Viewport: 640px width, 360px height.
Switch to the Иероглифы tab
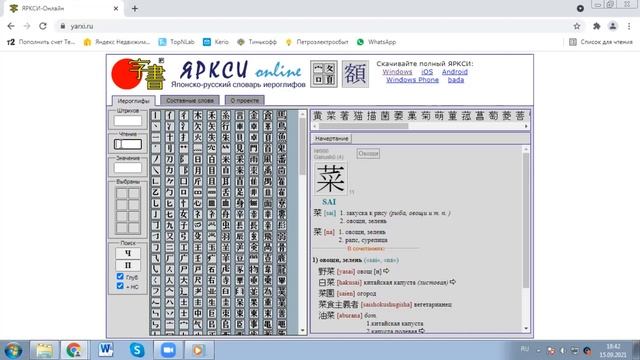click(x=133, y=101)
